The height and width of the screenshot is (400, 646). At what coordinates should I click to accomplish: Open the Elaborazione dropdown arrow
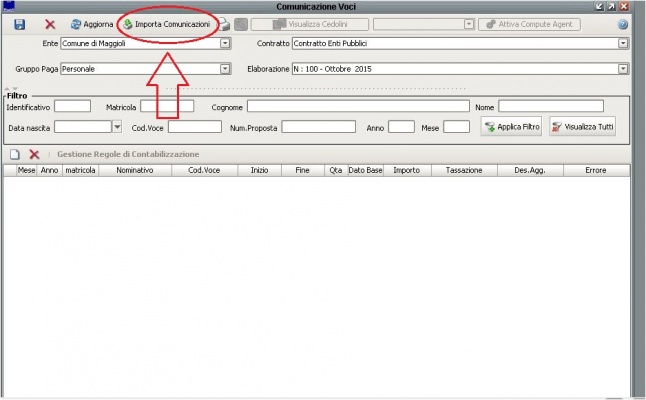tap(623, 69)
